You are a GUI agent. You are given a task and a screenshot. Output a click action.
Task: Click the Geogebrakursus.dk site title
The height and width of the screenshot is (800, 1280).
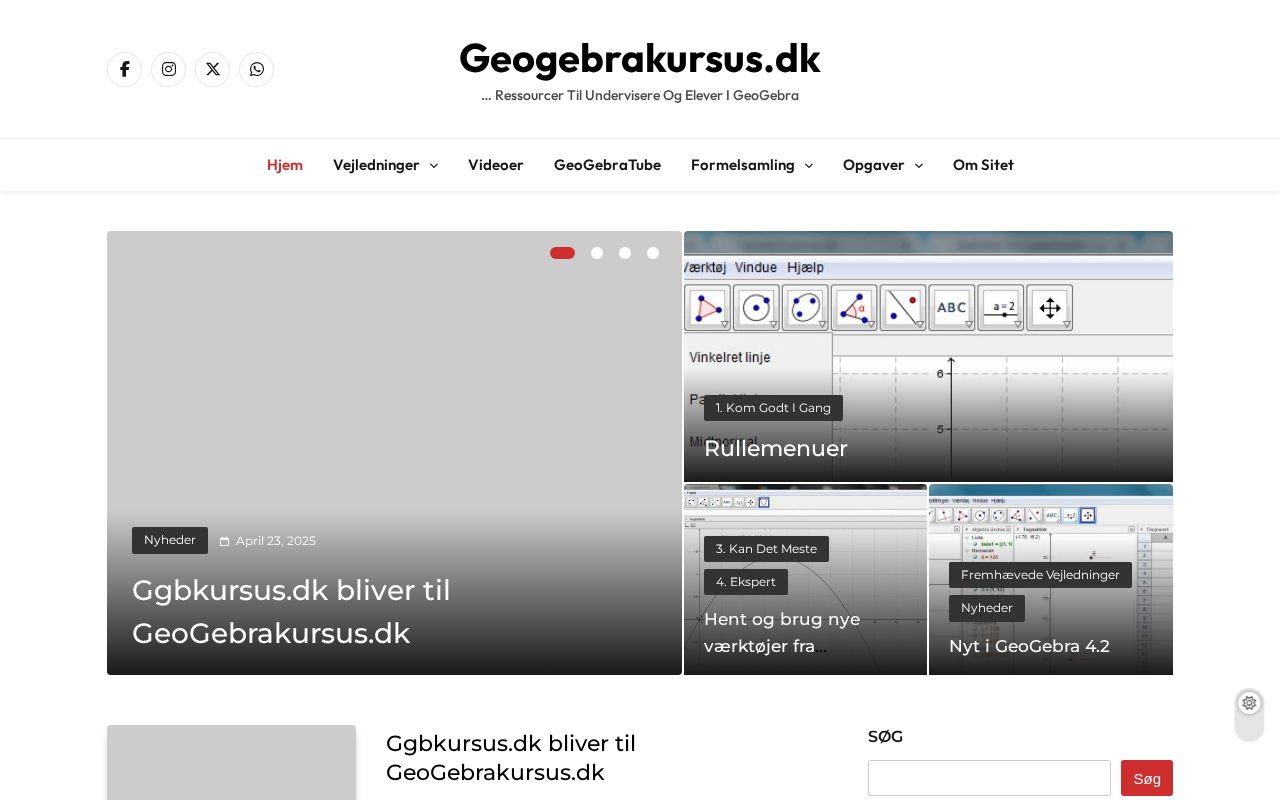point(640,58)
